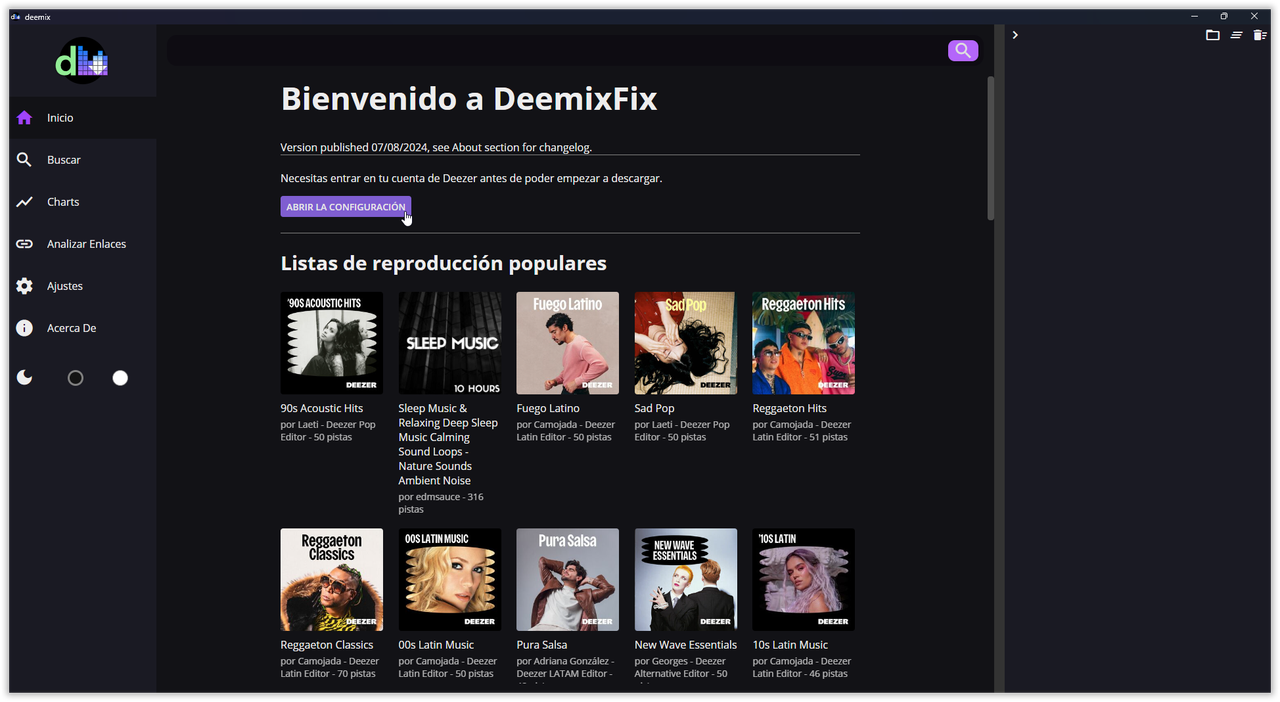Click 'Listas de reproducción populares' heading
Image resolution: width=1280 pixels, height=702 pixels.
pos(444,264)
